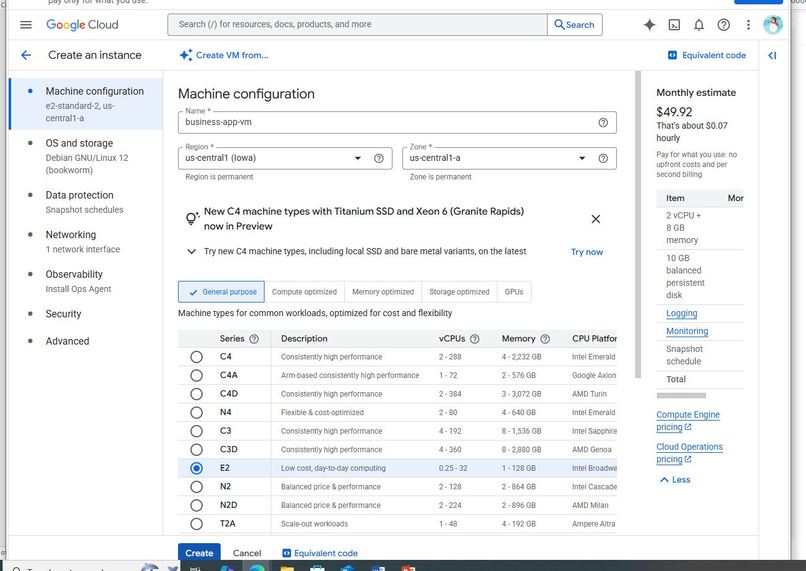Open the three-dot settings menu in header
The width and height of the screenshot is (806, 571).
tap(748, 25)
